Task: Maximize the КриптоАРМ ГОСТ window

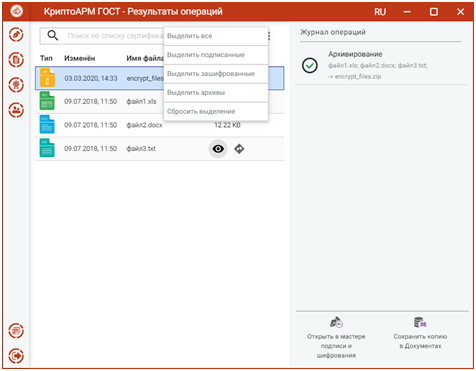Action: (x=434, y=12)
